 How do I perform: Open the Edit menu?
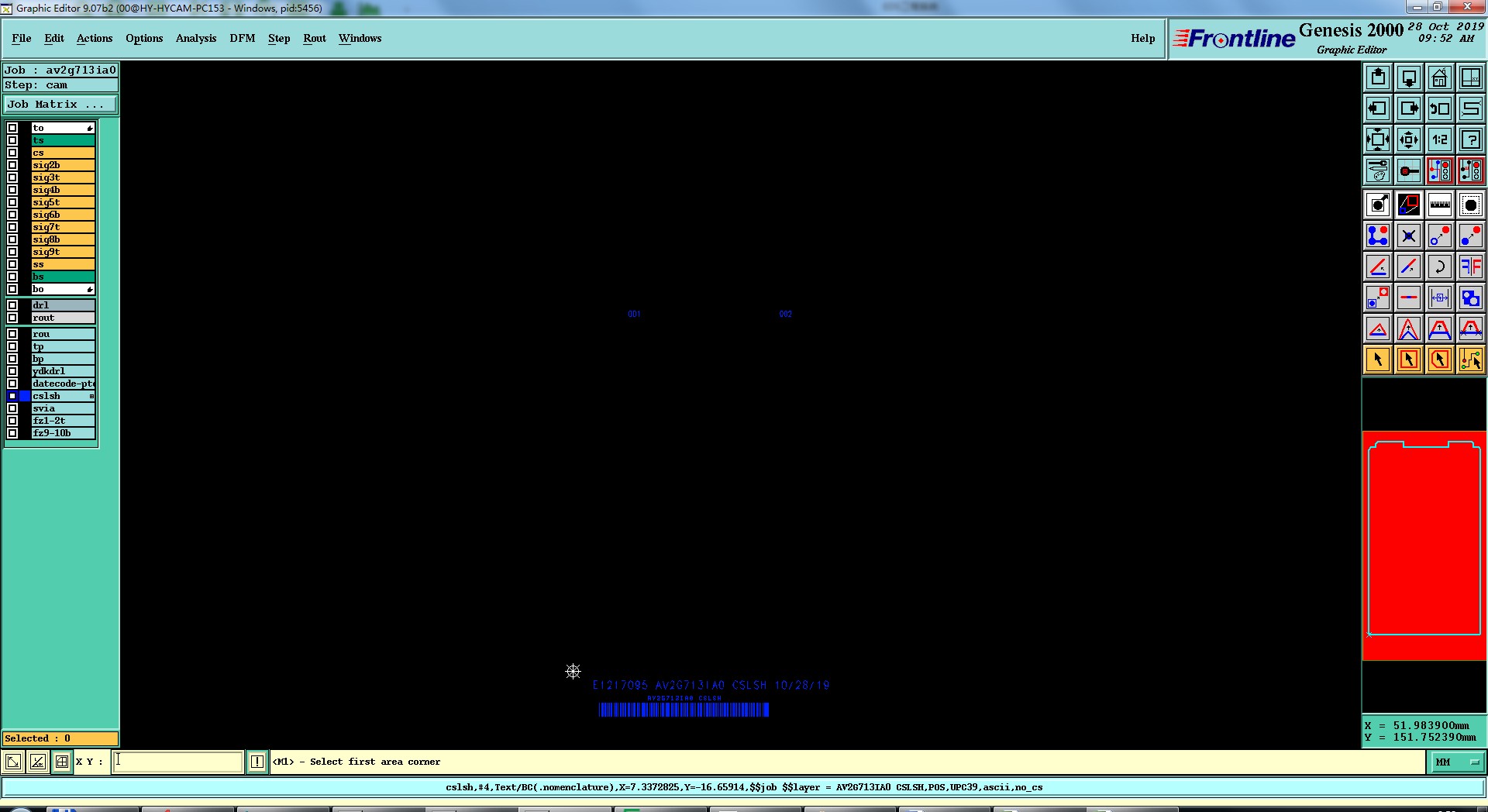54,38
